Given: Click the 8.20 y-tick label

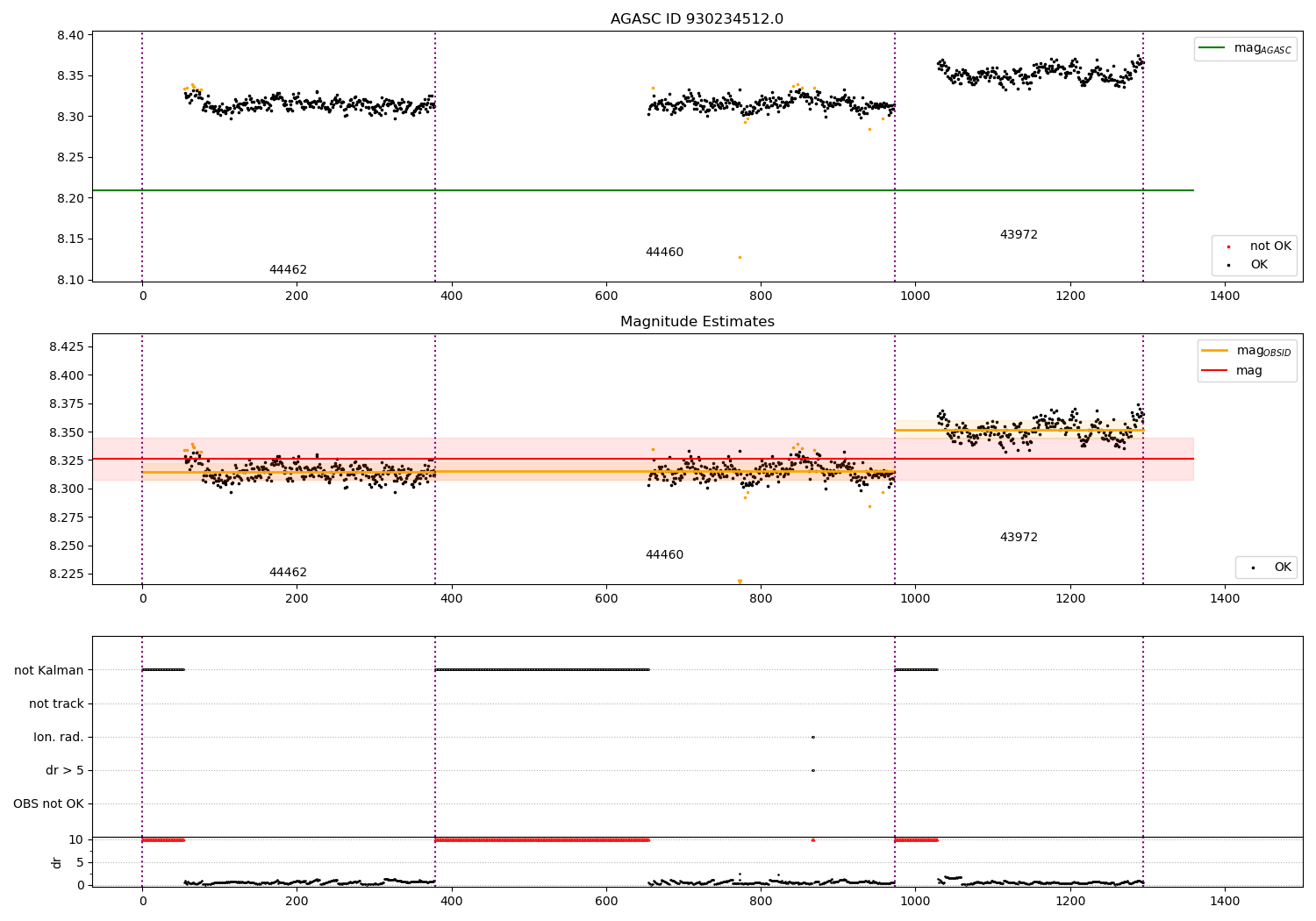Looking at the screenshot, I should [69, 198].
